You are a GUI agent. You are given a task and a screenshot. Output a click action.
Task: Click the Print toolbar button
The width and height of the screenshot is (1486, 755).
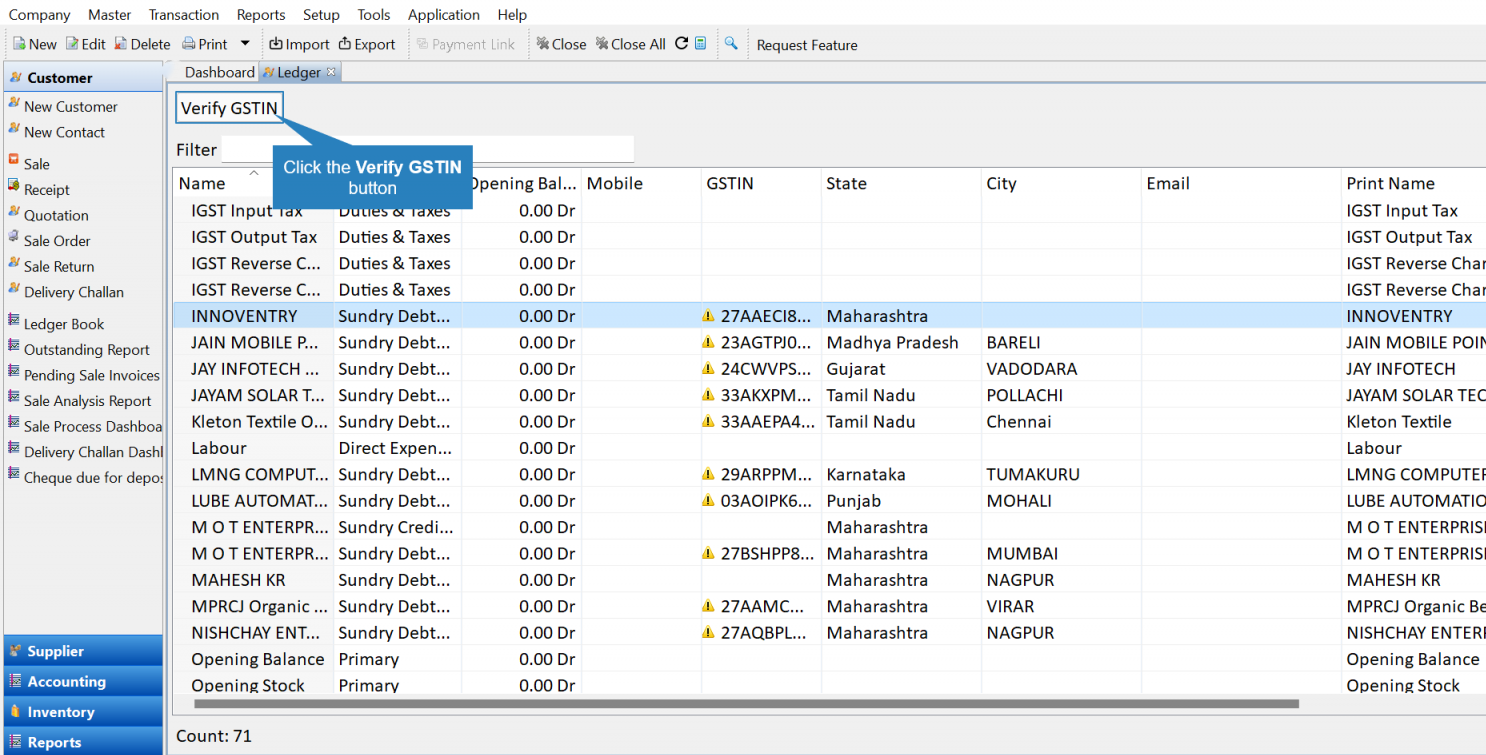205,44
